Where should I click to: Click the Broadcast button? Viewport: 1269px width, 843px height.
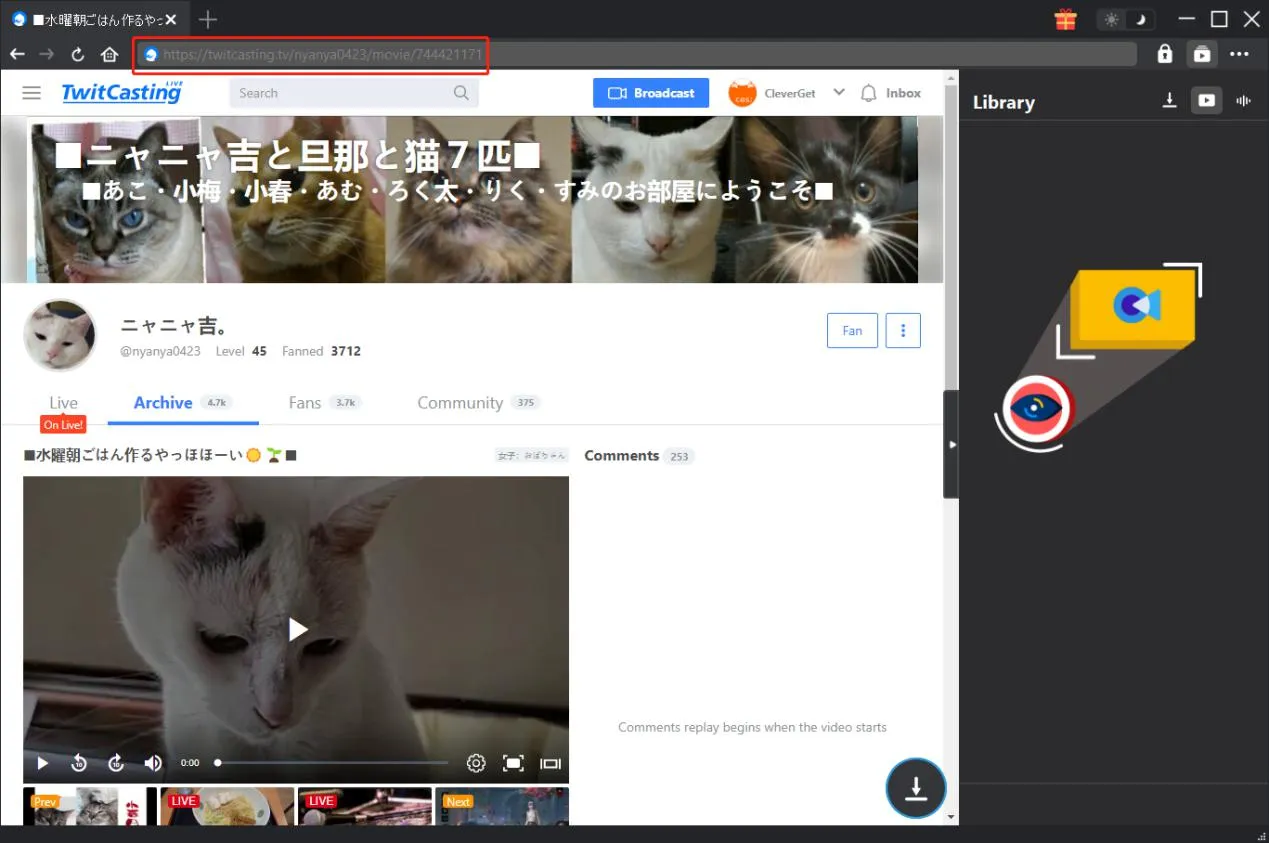(650, 93)
